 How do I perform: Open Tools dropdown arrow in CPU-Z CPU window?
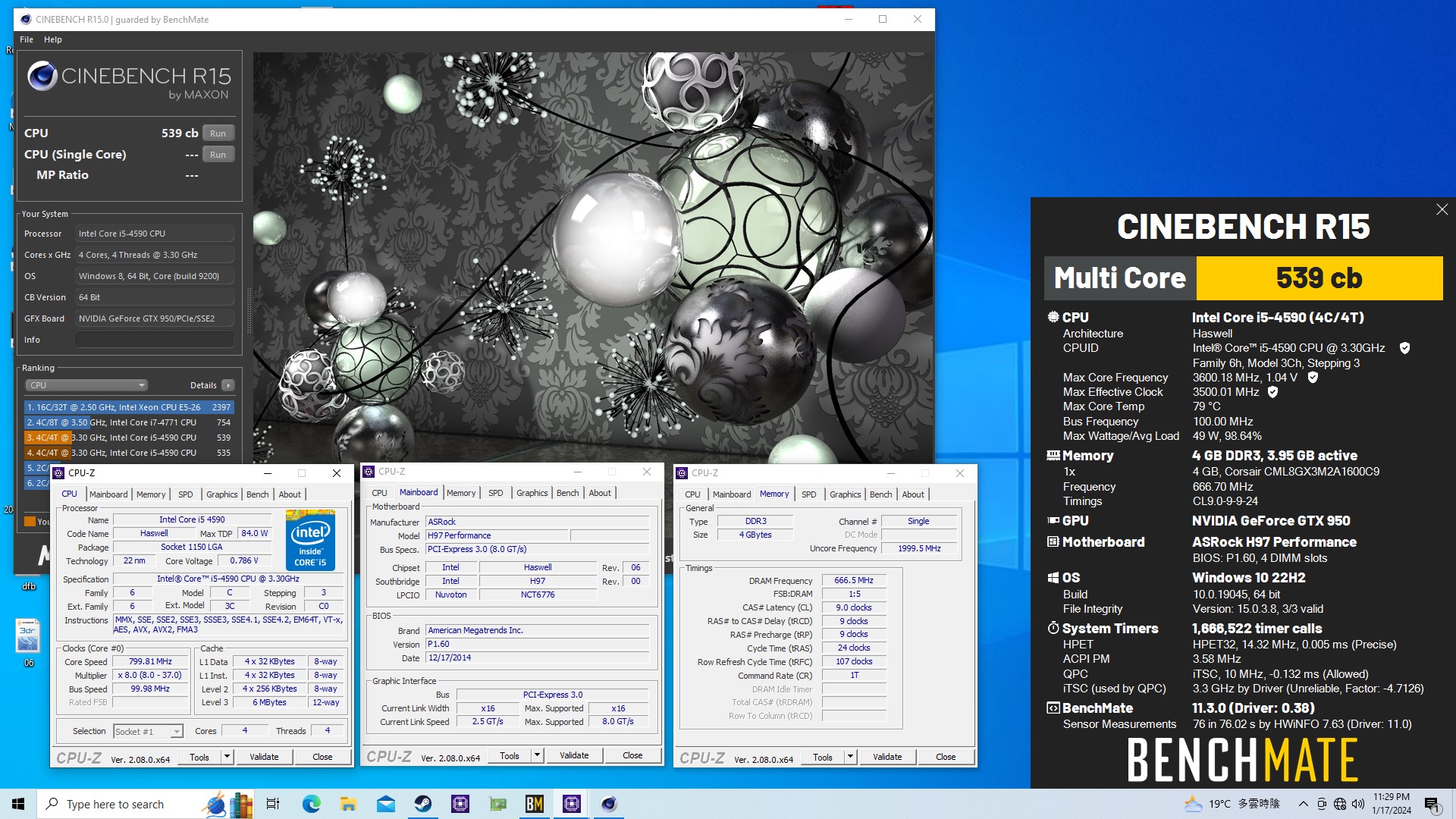coord(226,757)
